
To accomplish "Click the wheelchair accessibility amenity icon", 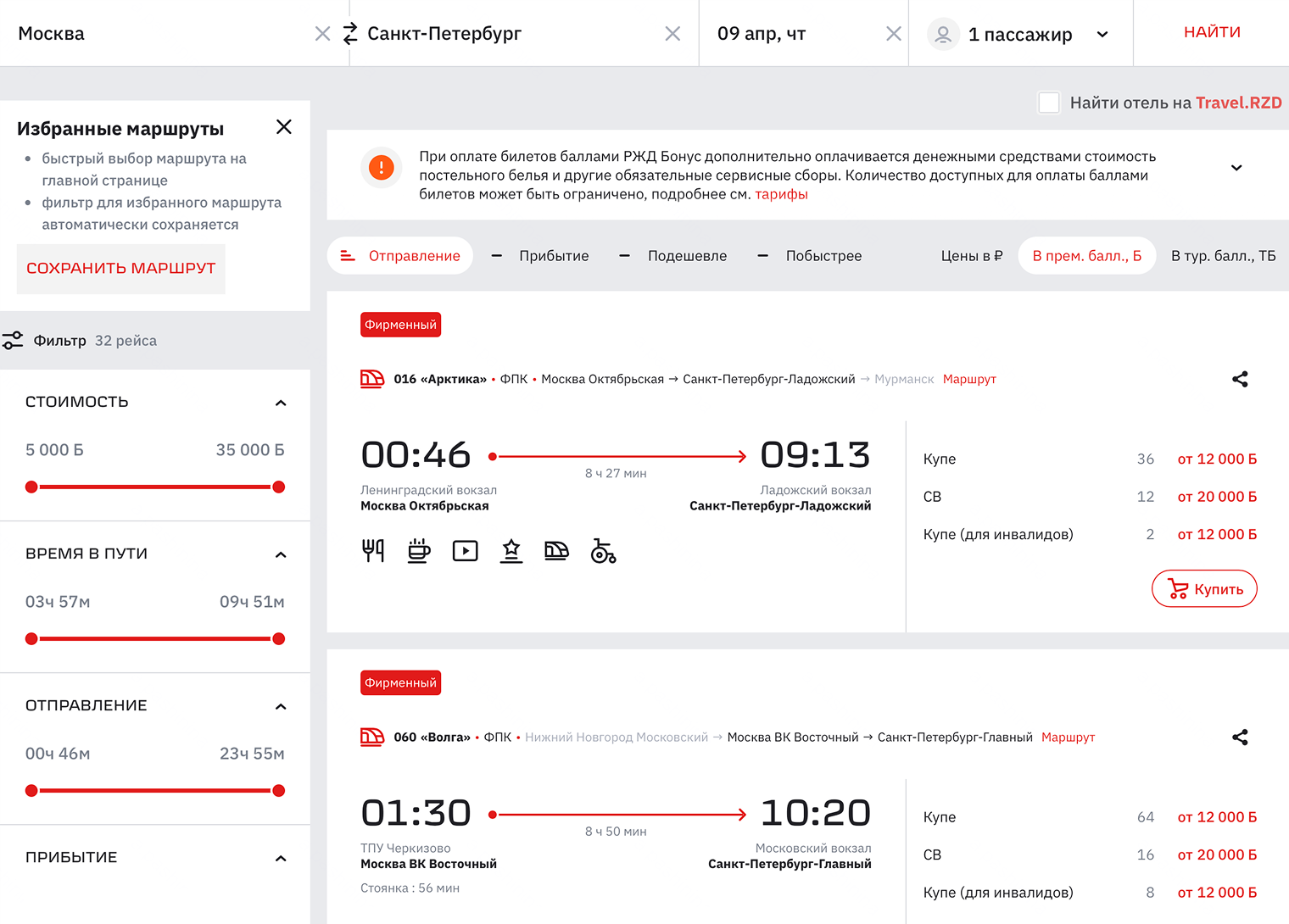I will pyautogui.click(x=603, y=551).
